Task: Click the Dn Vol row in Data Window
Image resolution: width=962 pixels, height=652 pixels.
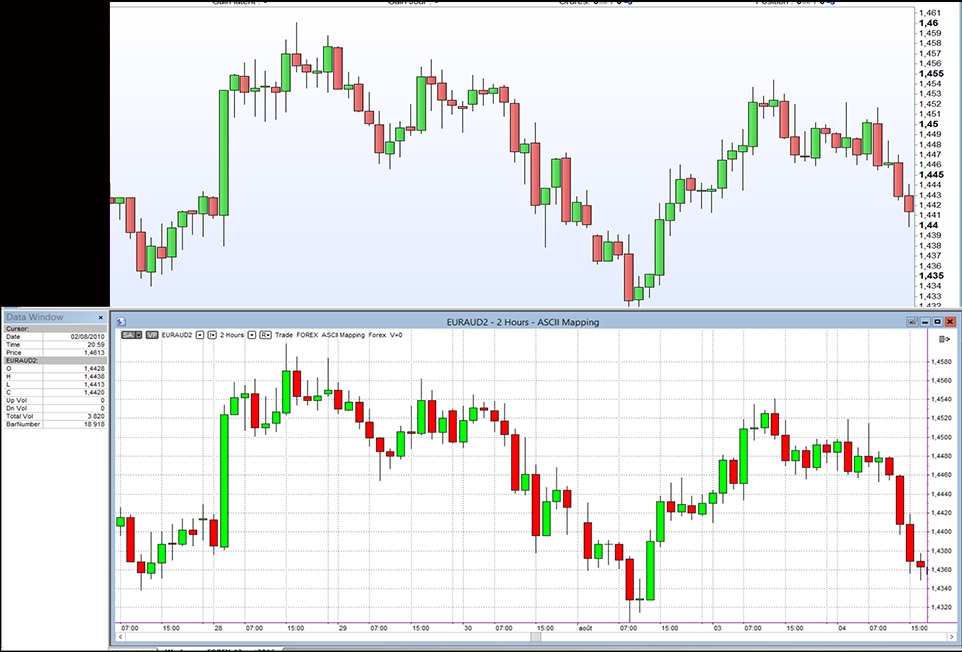Action: click(x=55, y=408)
